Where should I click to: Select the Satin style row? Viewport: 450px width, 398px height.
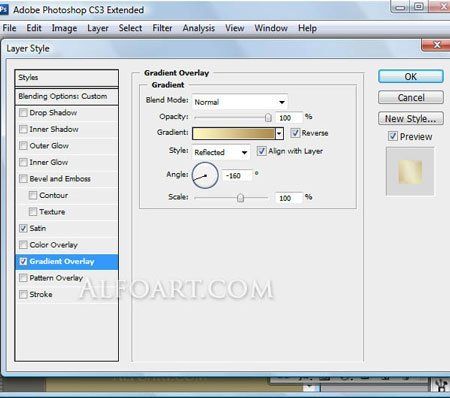click(67, 228)
